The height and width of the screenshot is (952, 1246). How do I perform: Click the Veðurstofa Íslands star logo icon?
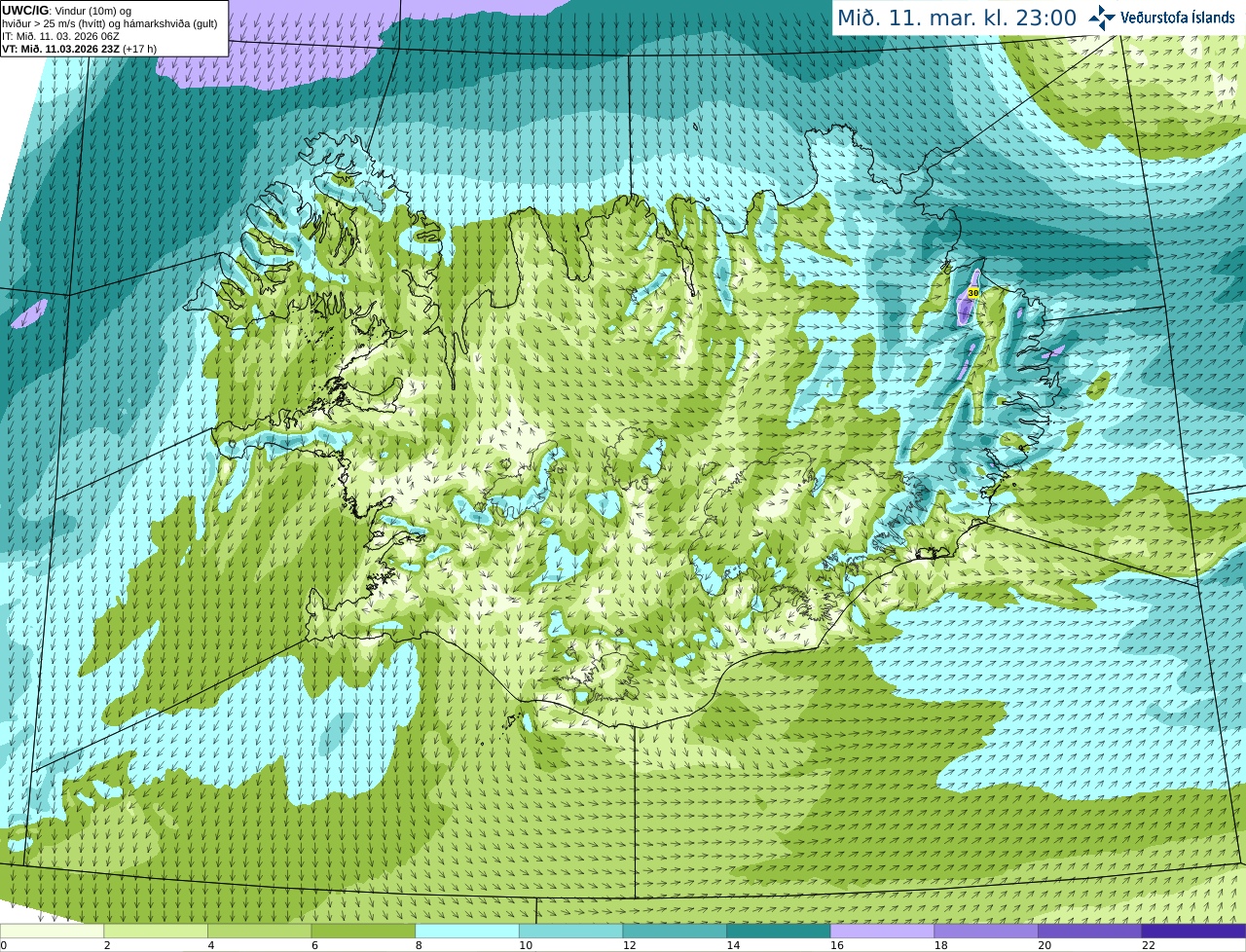tap(1101, 17)
